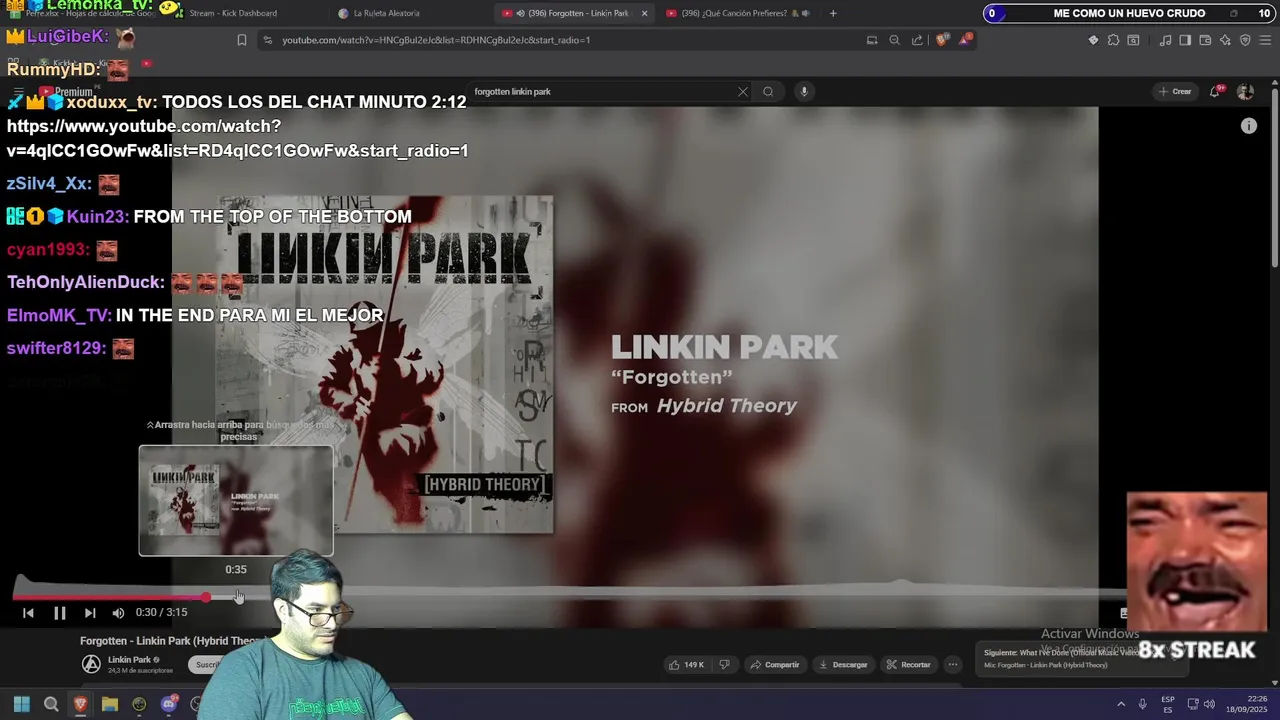Open the browser extensions puzzle icon
This screenshot has height=720, width=1280.
pyautogui.click(x=1113, y=40)
